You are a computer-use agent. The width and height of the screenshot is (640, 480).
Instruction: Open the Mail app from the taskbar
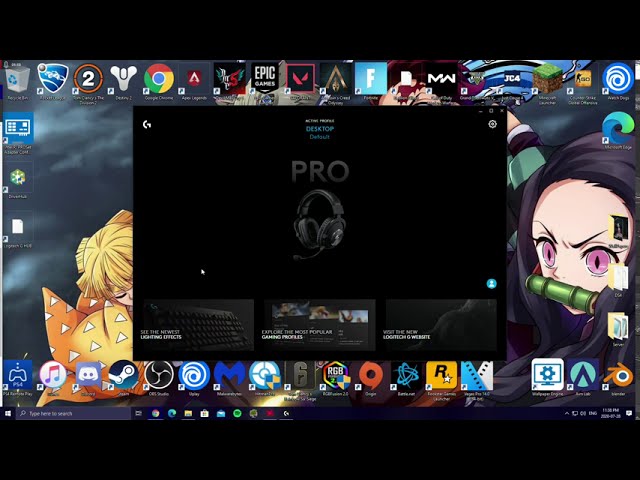[221, 413]
